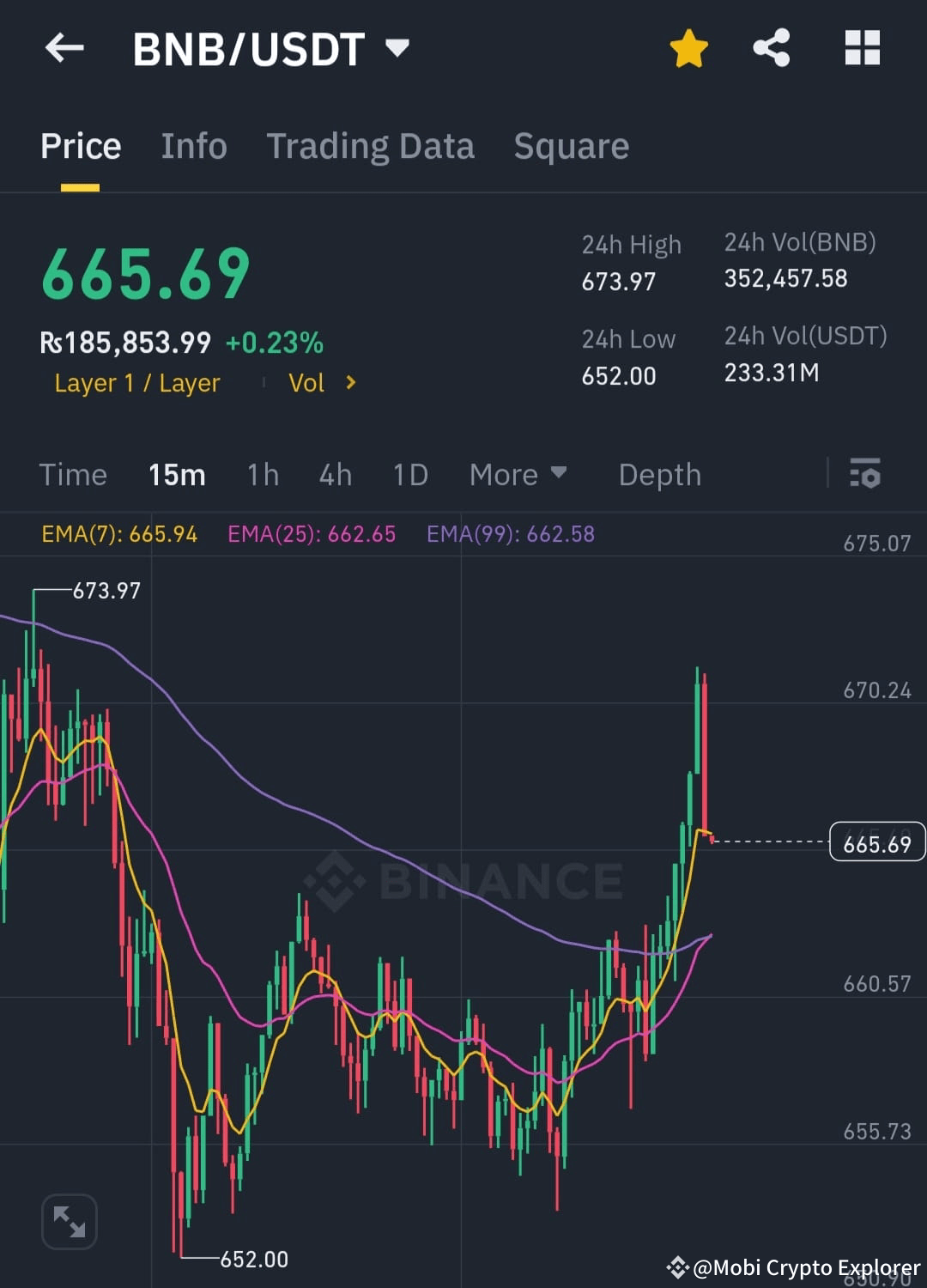Tap the 665.69 current price marker

click(875, 842)
